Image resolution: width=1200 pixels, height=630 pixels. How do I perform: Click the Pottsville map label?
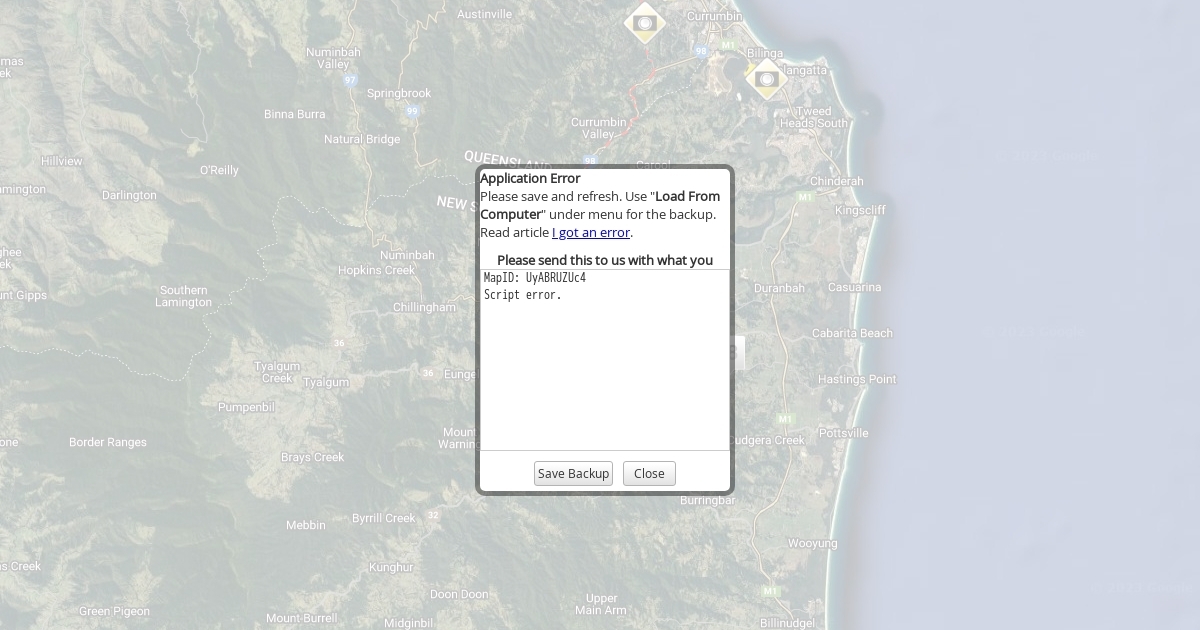click(x=843, y=433)
